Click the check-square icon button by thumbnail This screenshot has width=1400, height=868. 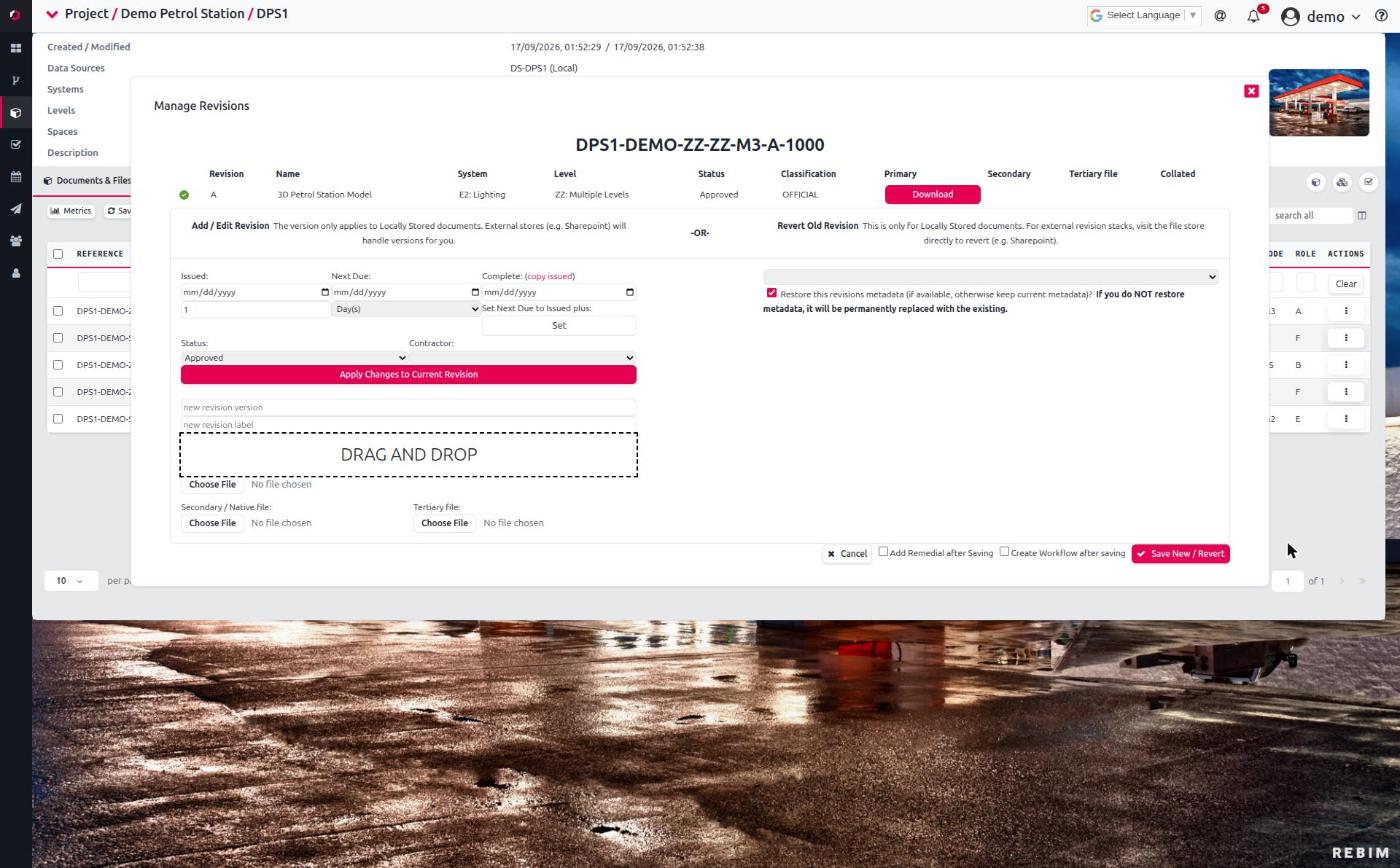click(1368, 182)
